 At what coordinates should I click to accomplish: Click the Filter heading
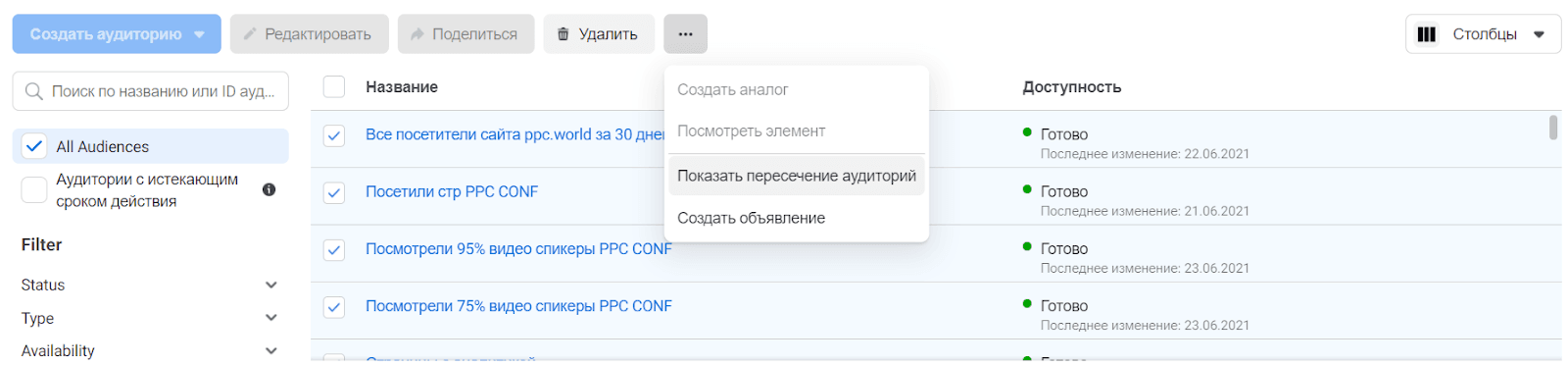(x=41, y=244)
